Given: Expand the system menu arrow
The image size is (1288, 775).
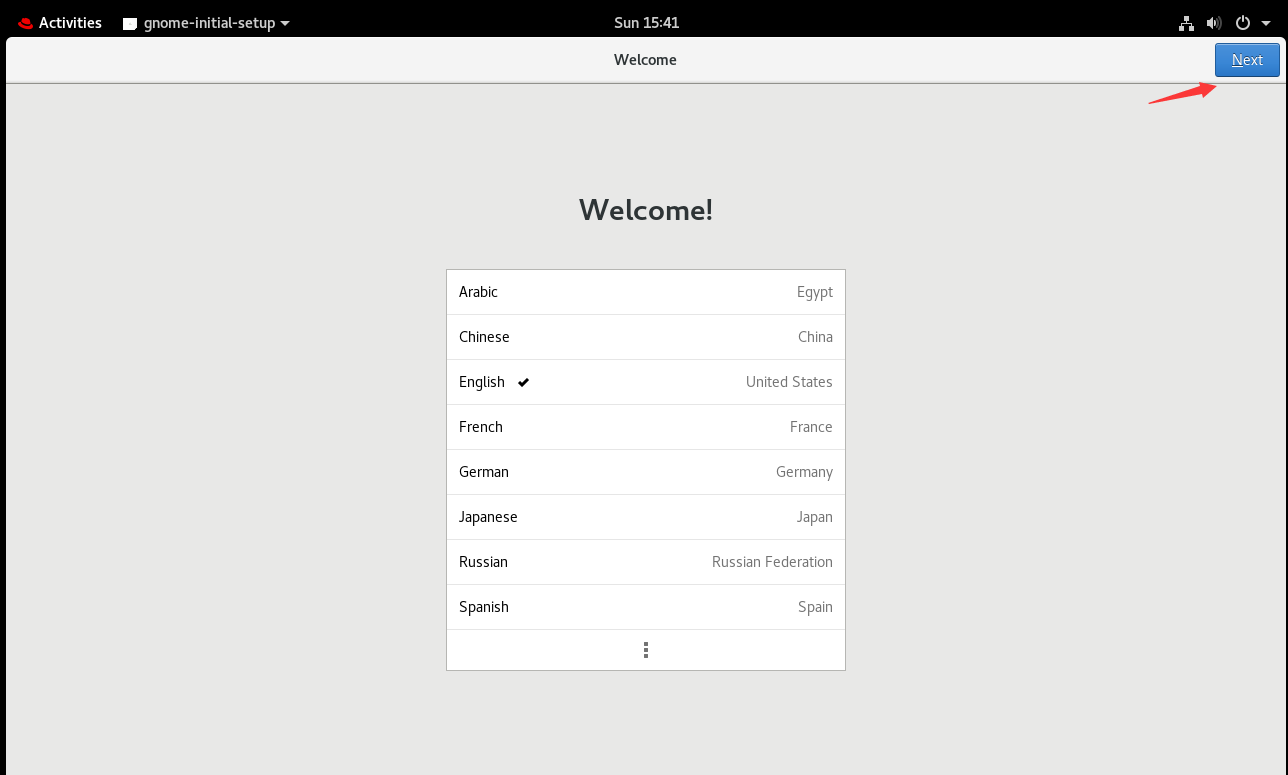Looking at the screenshot, I should click(x=1266, y=23).
